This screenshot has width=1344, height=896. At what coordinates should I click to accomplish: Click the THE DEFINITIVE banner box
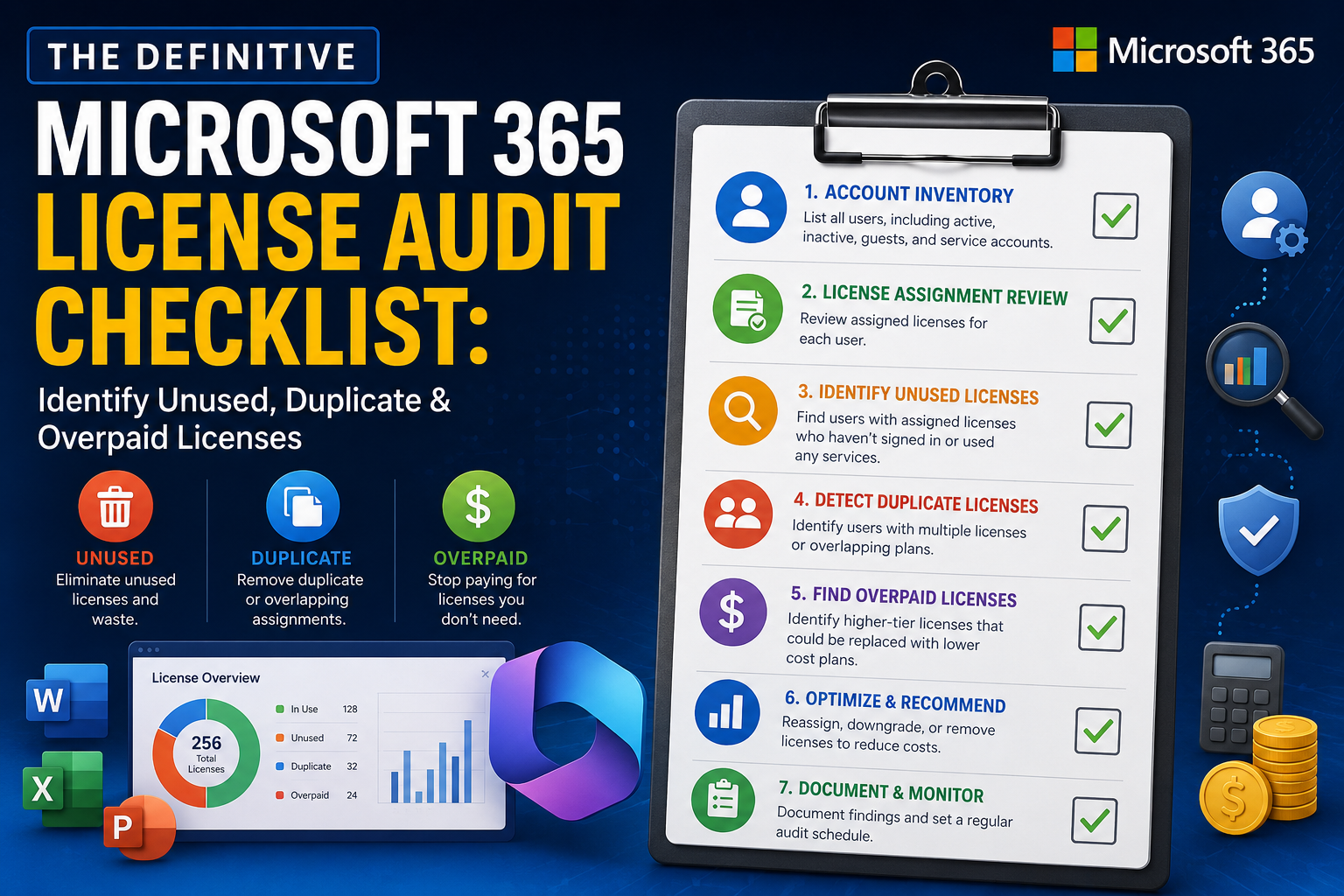(203, 56)
